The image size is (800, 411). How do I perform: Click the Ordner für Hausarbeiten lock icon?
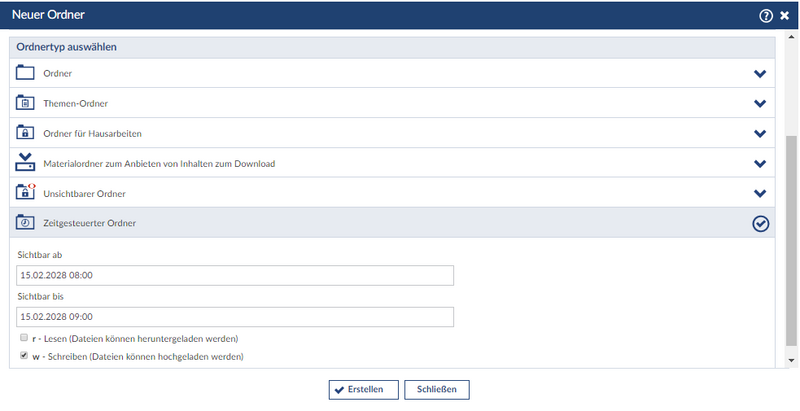25,133
